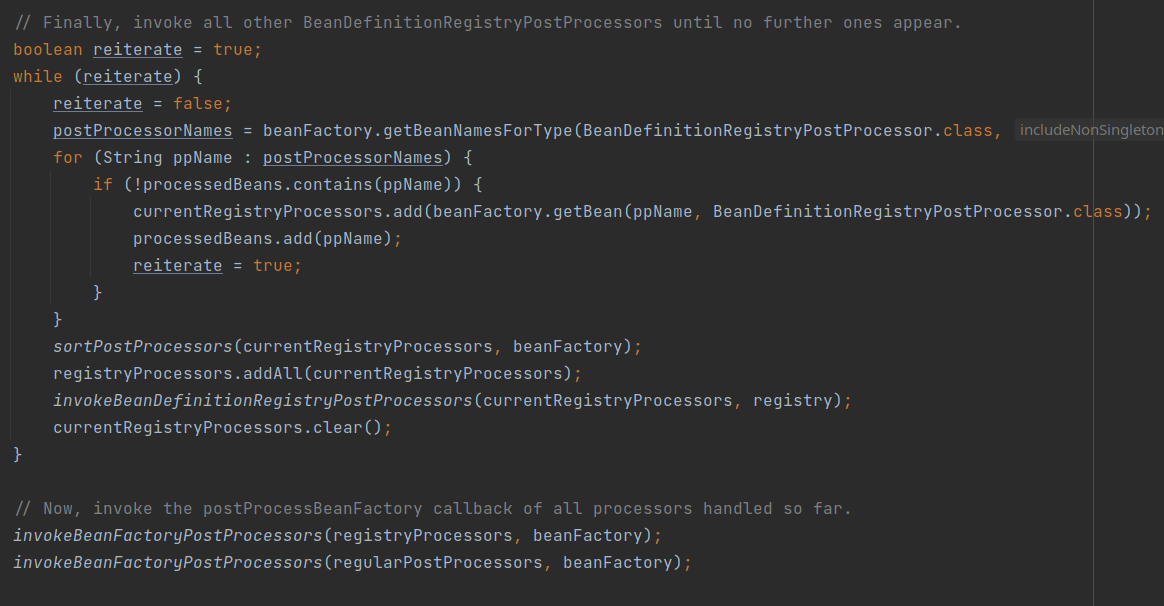
Task: Click the 'reiterate = true' line inside the if block
Action: [218, 266]
